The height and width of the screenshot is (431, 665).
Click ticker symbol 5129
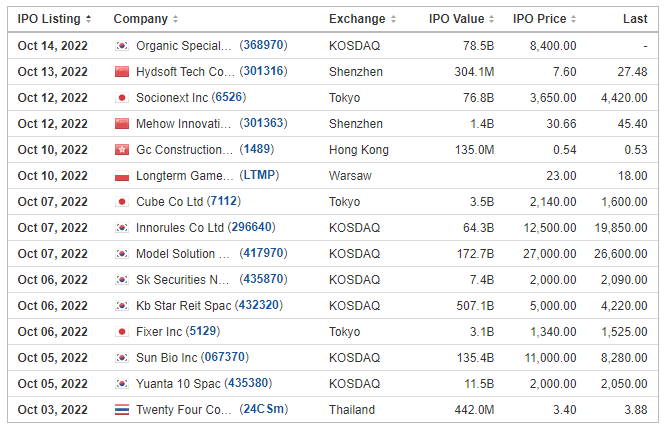pyautogui.click(x=203, y=331)
